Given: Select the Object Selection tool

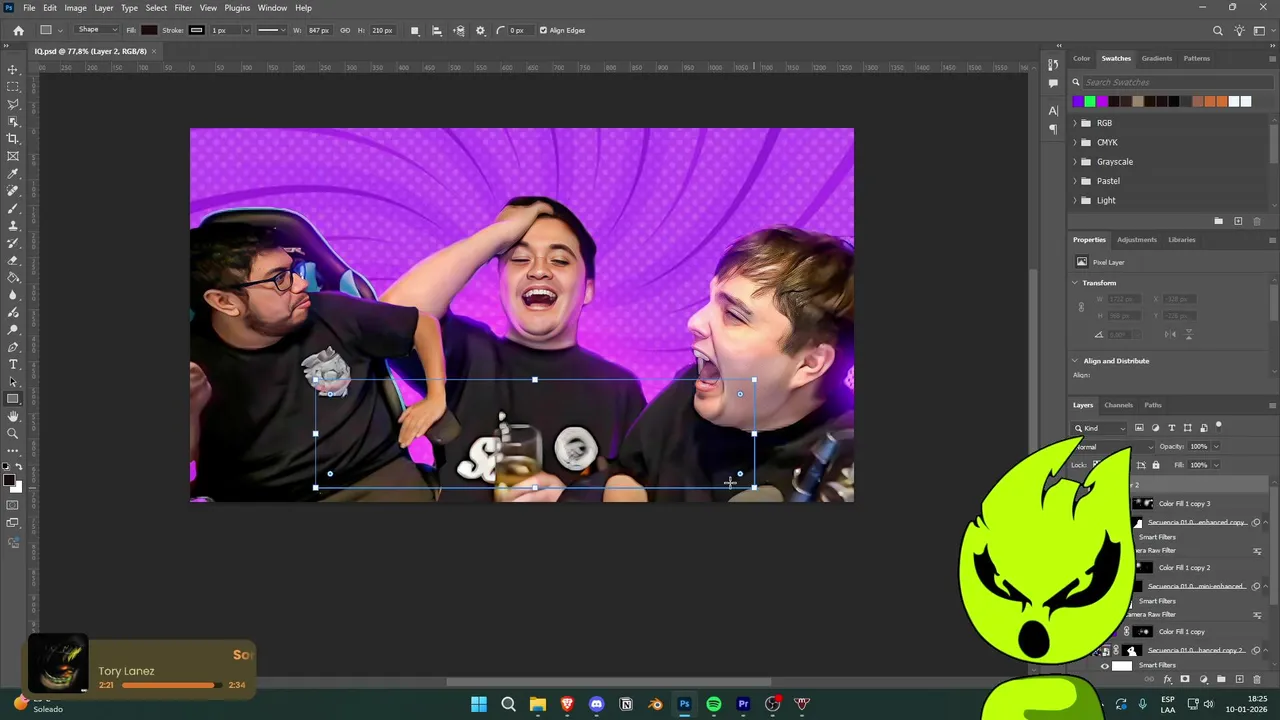Looking at the screenshot, I should tap(13, 122).
